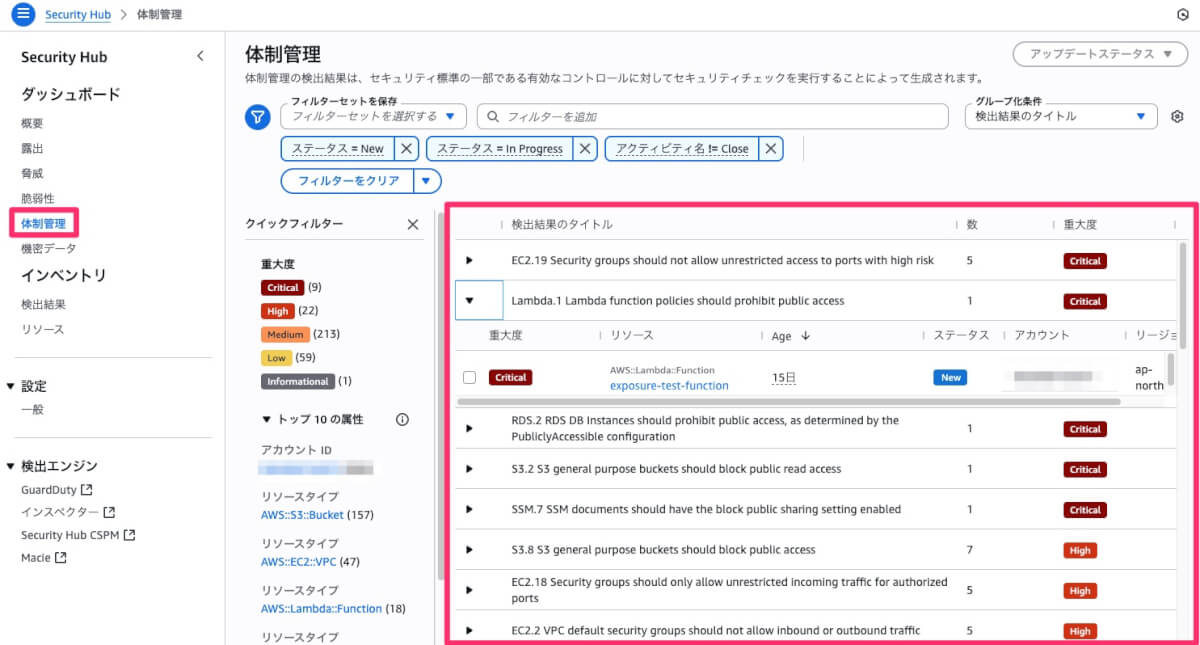The image size is (1200, 645).
Task: Expand the EC2.19 Security groups row
Action: point(469,260)
